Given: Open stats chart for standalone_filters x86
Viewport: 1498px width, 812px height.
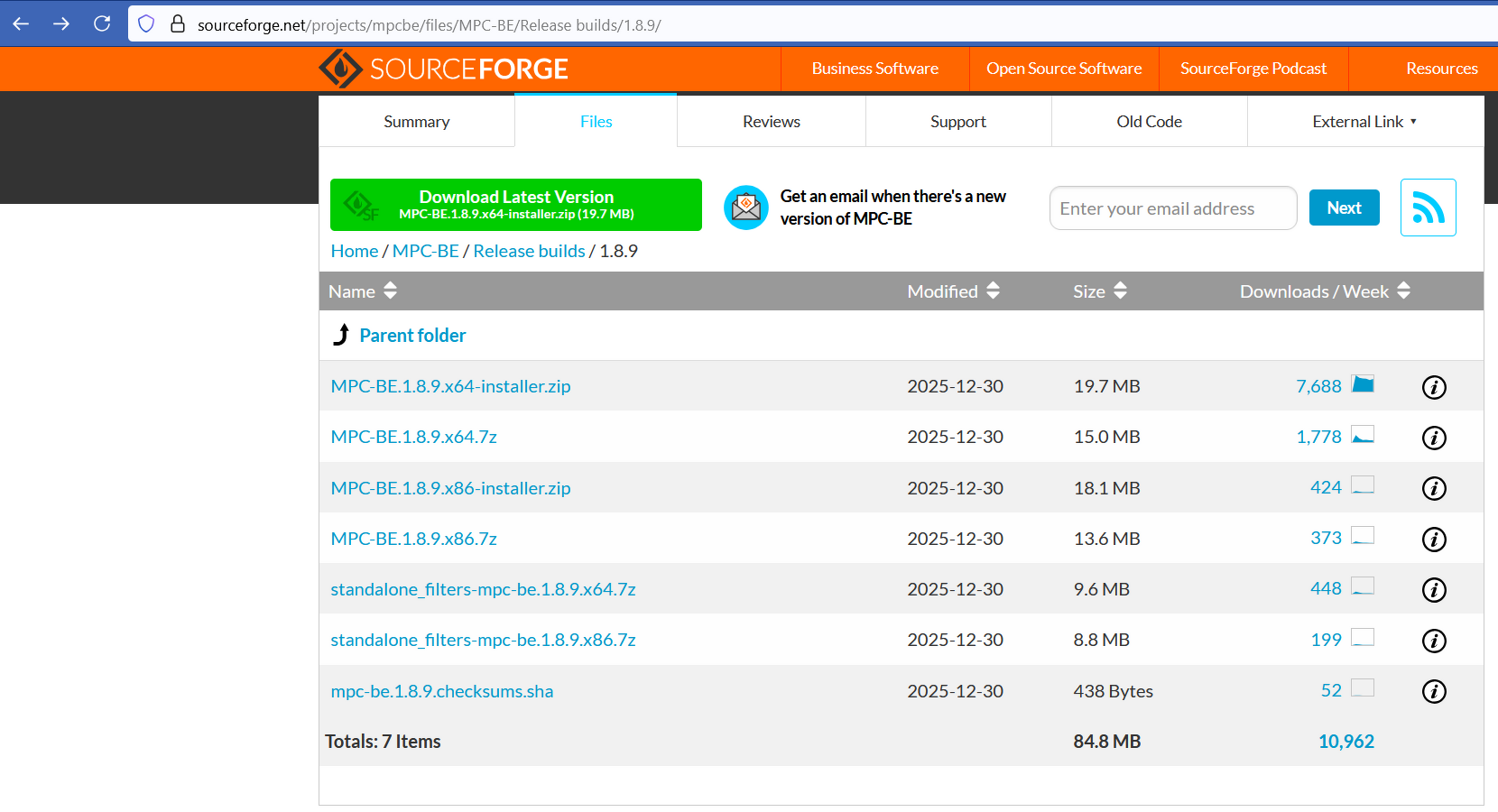Looking at the screenshot, I should [x=1363, y=638].
